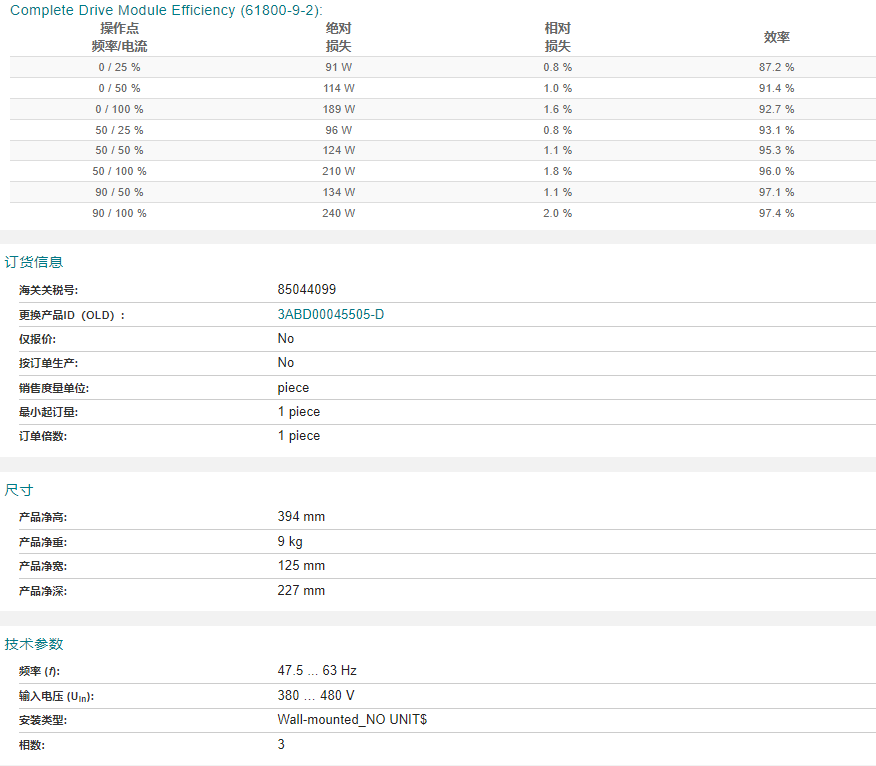Click the 'Complete Drive Module Efficiency (61800-9-2)' heading
The width and height of the screenshot is (876, 766).
point(166,10)
